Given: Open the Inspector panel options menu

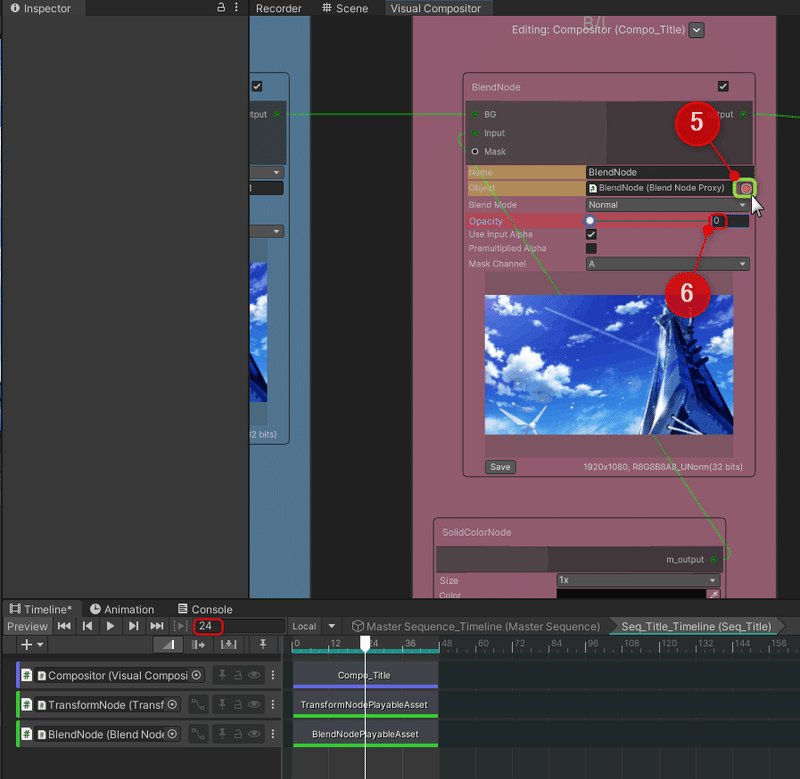Looking at the screenshot, I should [x=236, y=7].
